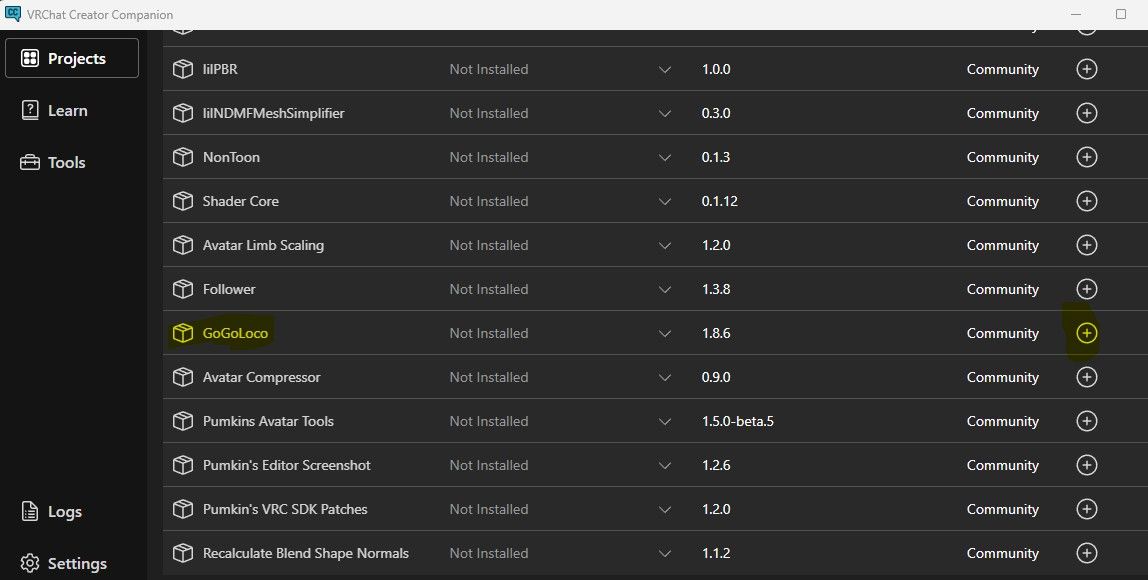
Task: Add the lilPBR package
Action: pos(1086,69)
